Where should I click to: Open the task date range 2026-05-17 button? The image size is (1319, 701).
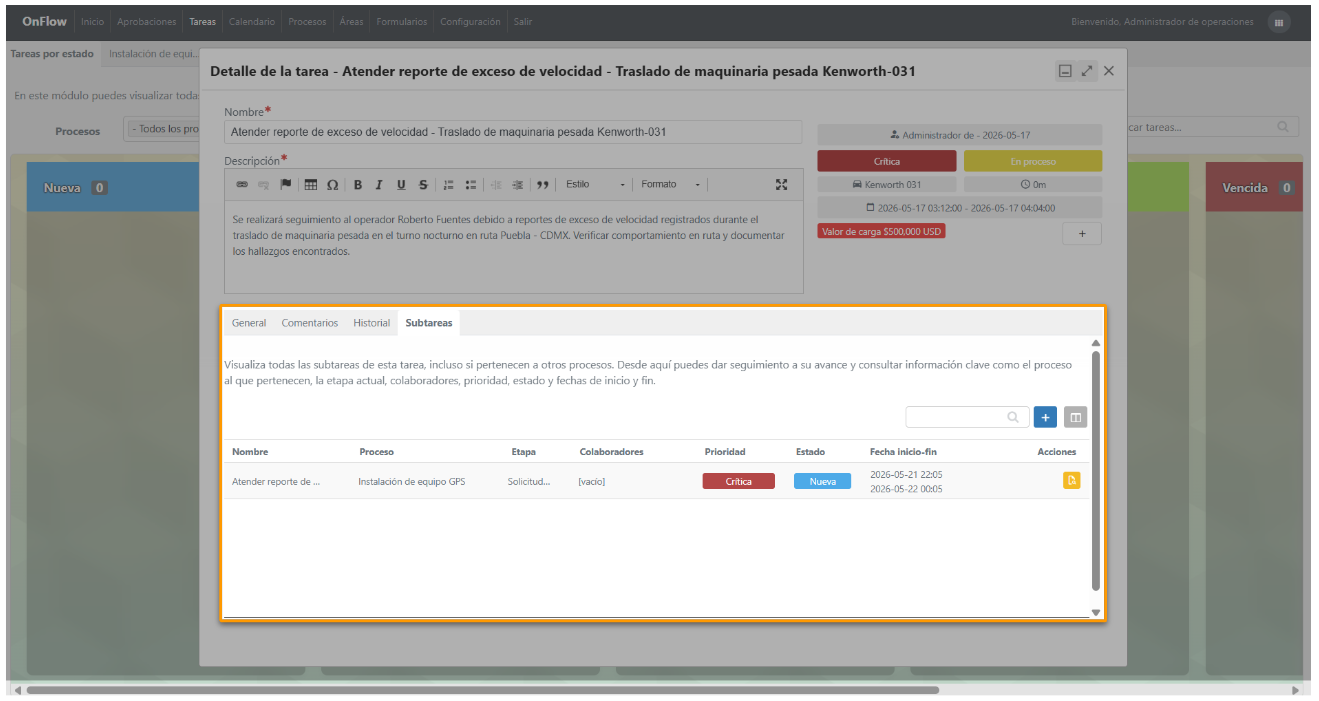click(x=960, y=208)
